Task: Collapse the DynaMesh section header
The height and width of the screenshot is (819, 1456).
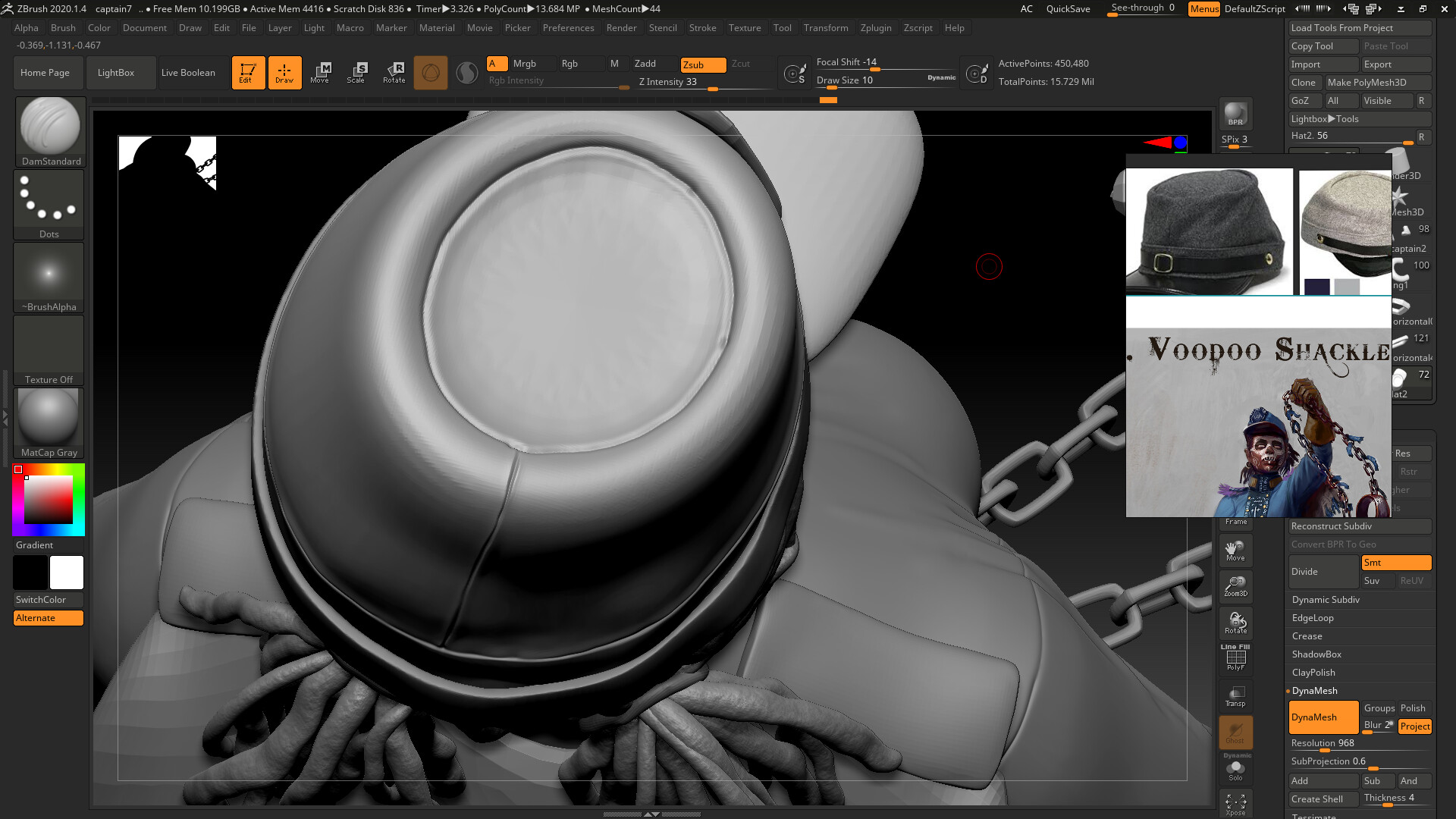Action: pos(1314,691)
